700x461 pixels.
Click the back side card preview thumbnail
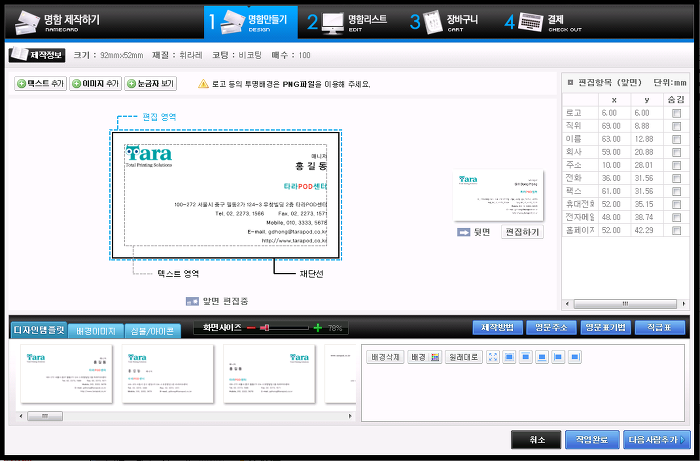(x=498, y=195)
